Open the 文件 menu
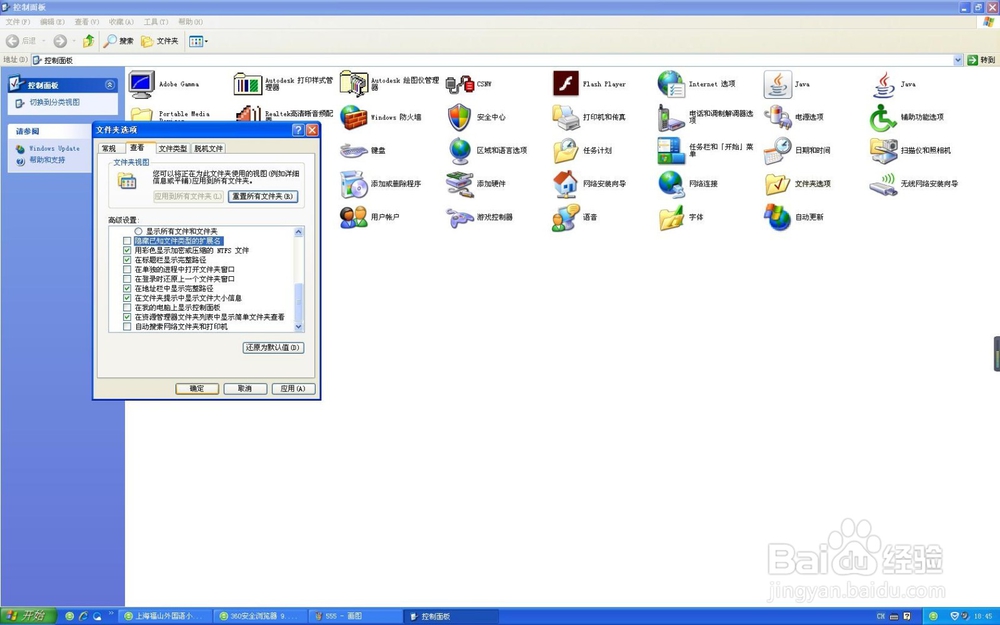Viewport: 1000px width, 625px height. (18, 22)
